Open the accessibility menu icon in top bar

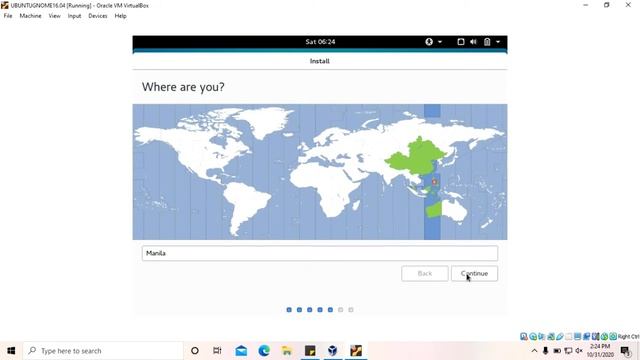(429, 42)
